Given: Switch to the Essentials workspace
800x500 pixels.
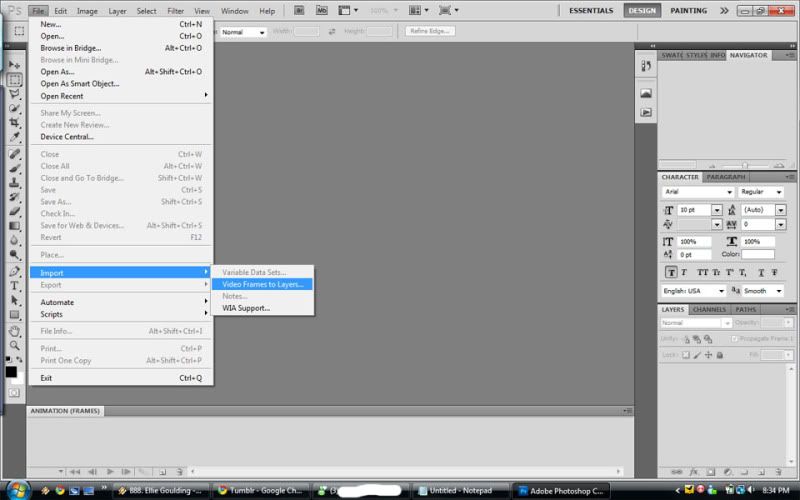Looking at the screenshot, I should [x=591, y=10].
